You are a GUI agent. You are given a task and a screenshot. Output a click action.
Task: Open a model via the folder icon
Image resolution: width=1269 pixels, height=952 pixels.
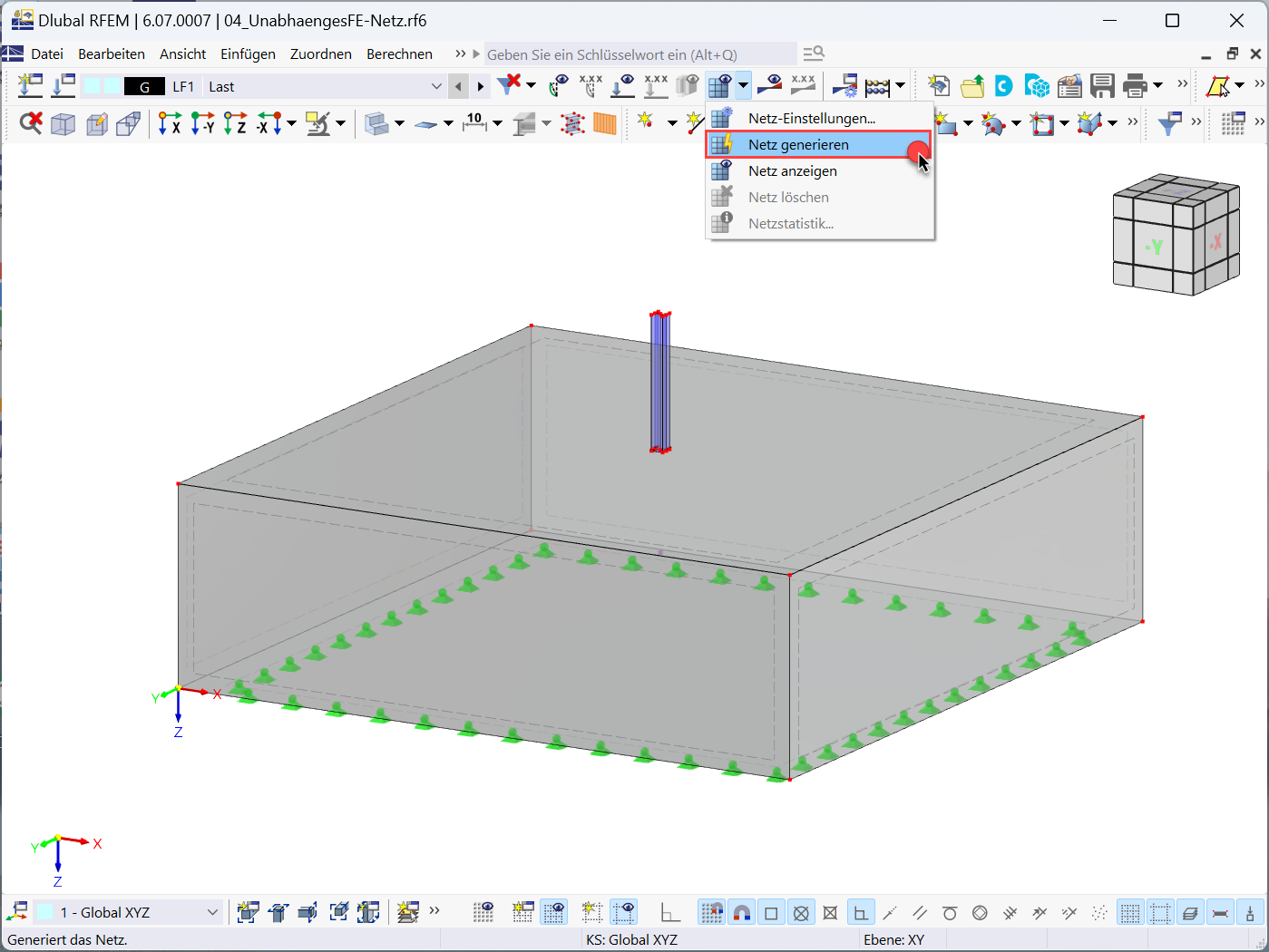(971, 85)
